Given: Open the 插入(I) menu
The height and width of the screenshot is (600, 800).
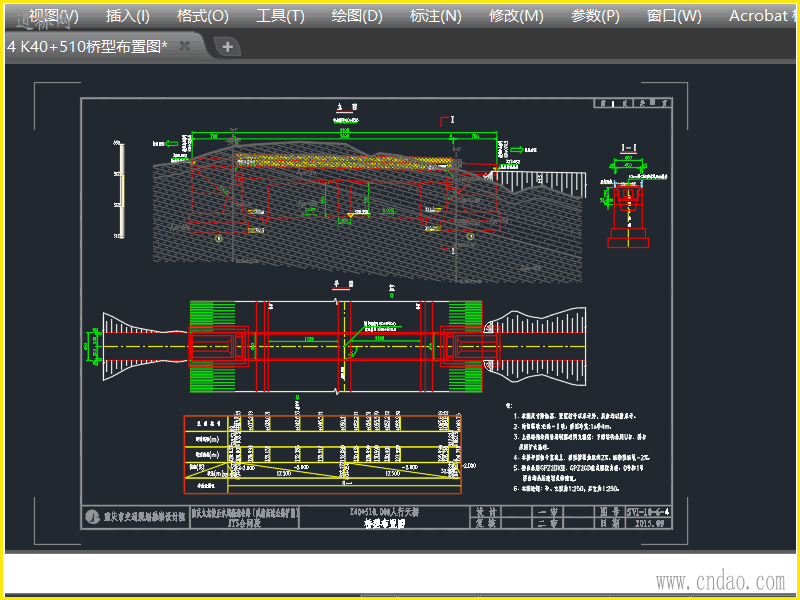Looking at the screenshot, I should (128, 16).
